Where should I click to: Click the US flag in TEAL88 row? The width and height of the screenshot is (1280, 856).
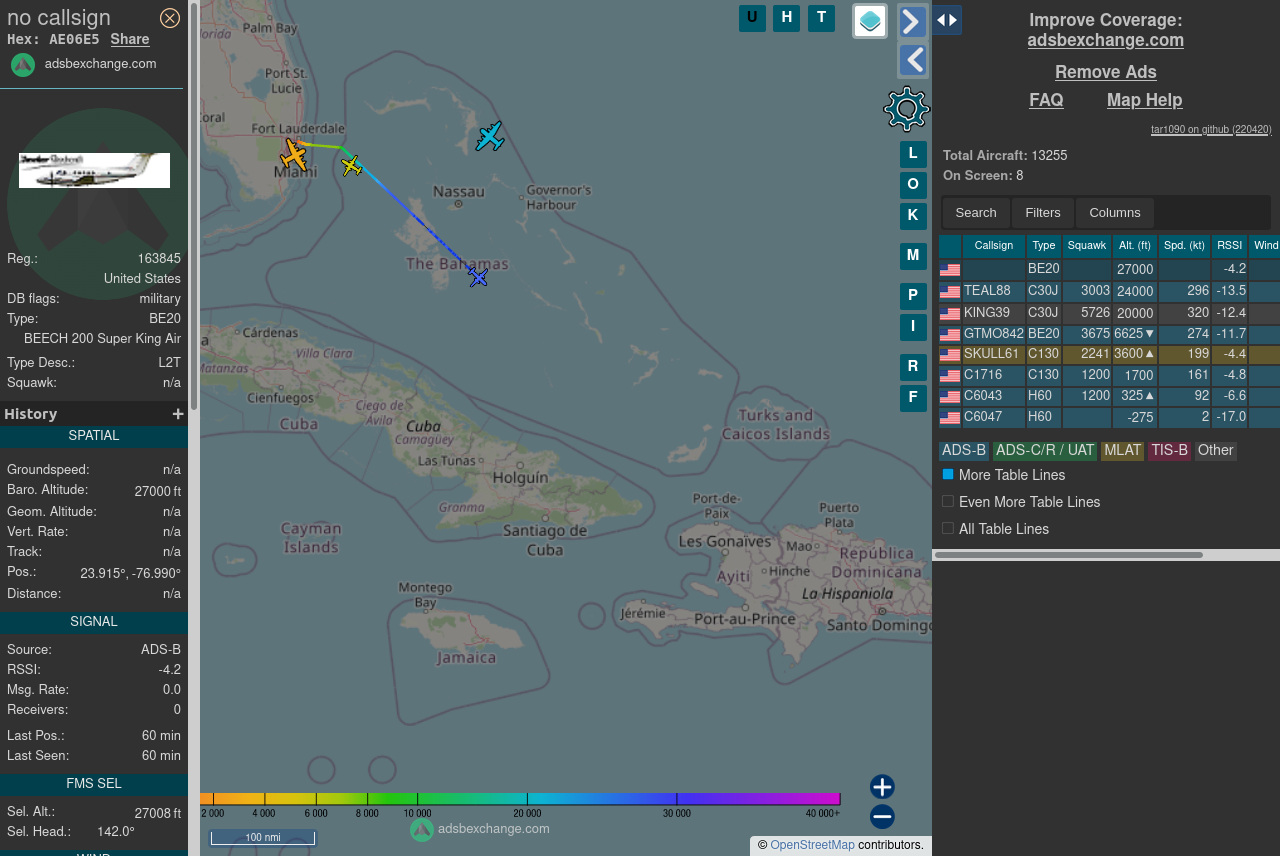950,292
